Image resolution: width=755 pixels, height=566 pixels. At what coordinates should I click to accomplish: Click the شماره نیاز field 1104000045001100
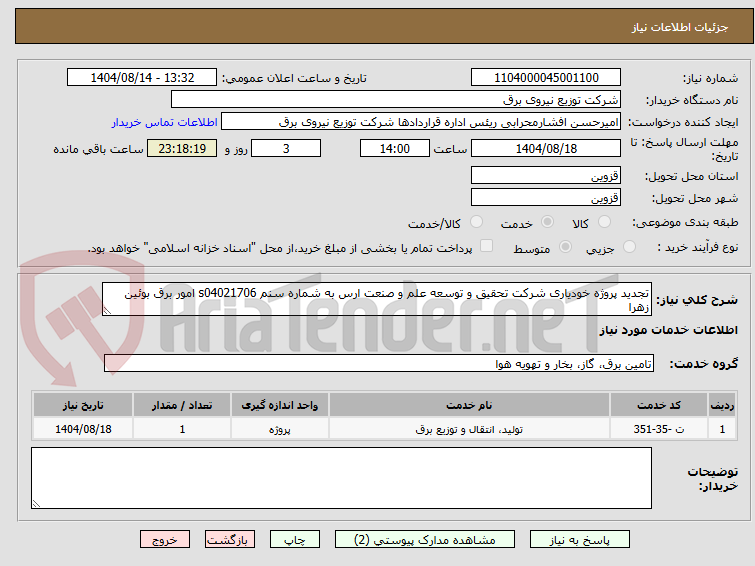pyautogui.click(x=546, y=78)
